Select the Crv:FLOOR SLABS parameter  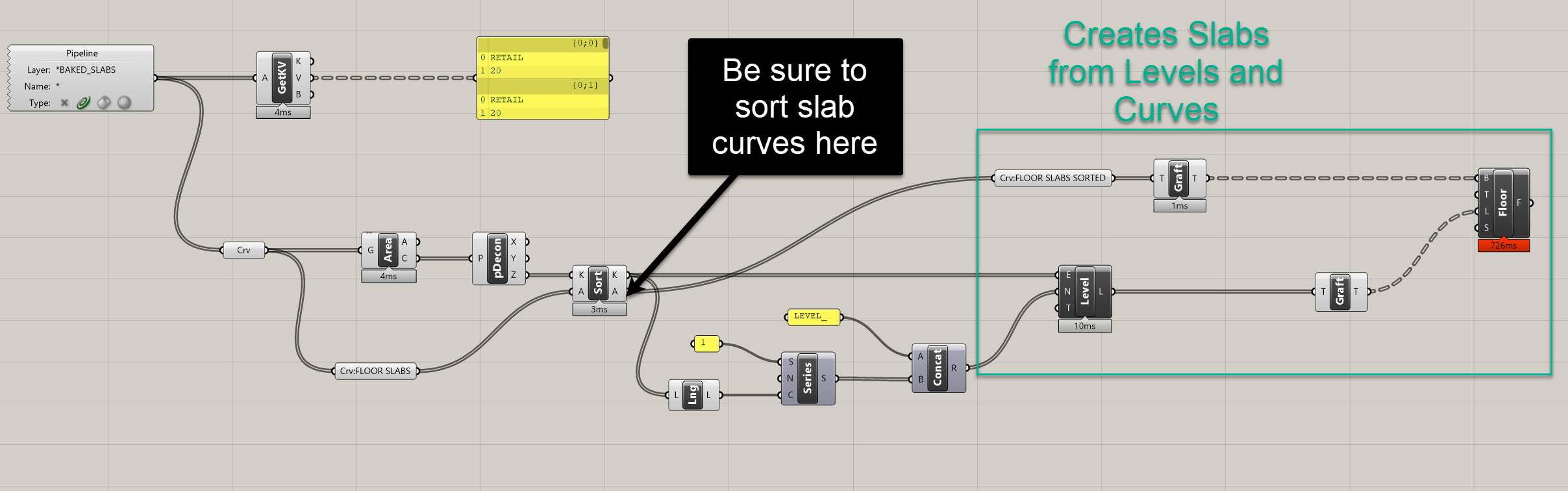[x=375, y=371]
